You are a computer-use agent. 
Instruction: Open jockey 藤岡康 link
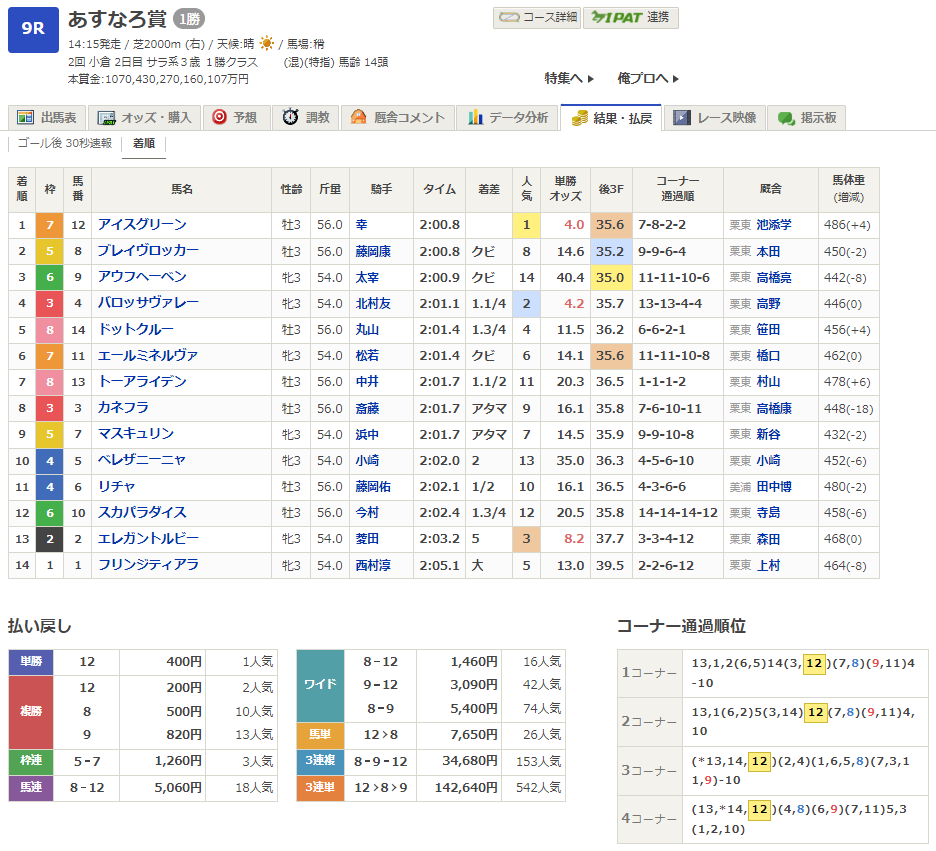pyautogui.click(x=373, y=251)
